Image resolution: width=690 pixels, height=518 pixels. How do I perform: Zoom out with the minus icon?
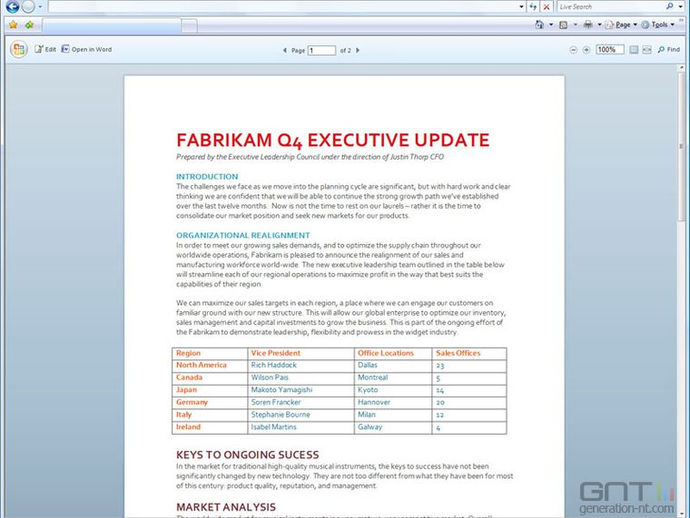[573, 50]
